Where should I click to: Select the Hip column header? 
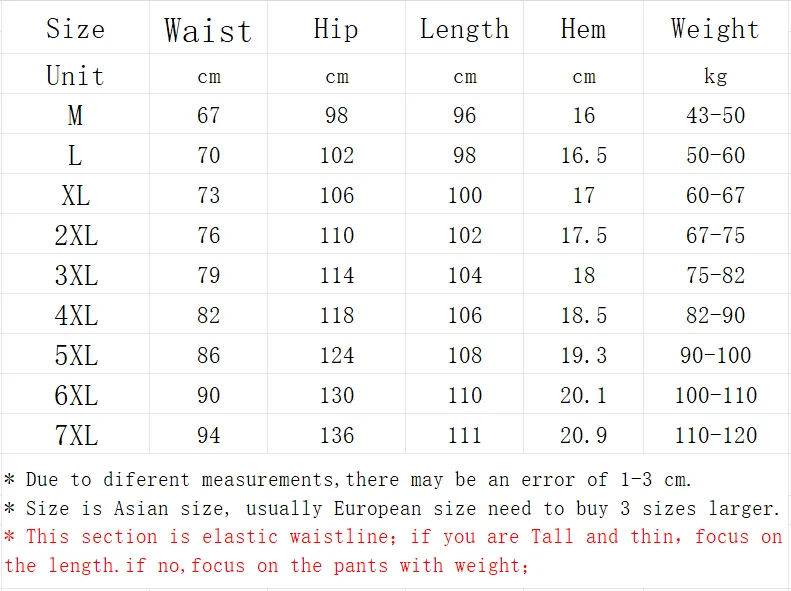(x=336, y=29)
